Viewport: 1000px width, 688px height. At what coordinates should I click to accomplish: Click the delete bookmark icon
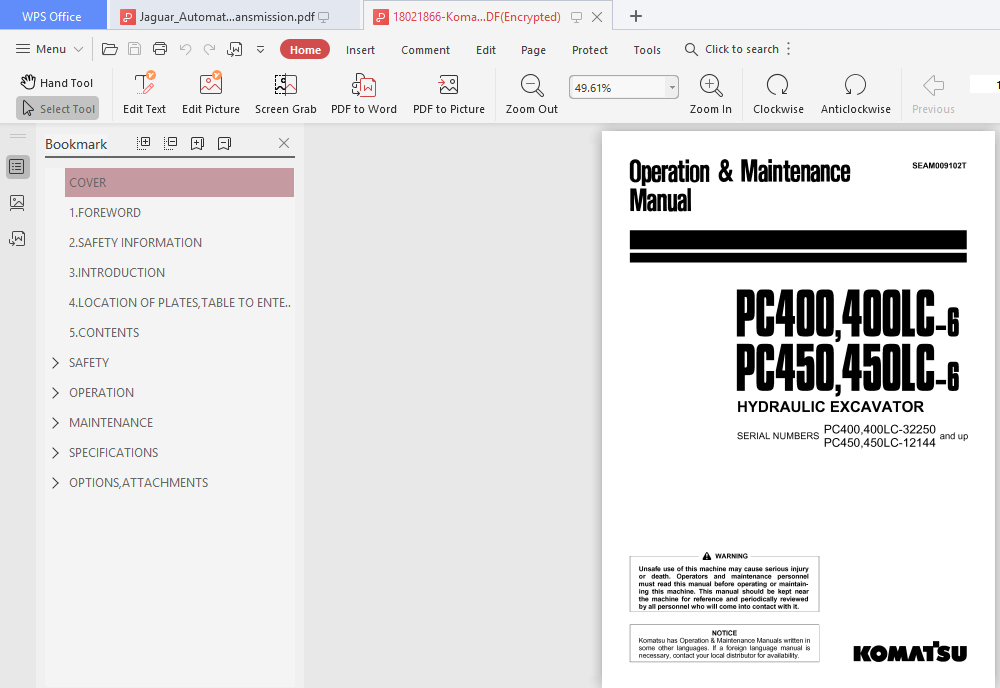point(224,143)
